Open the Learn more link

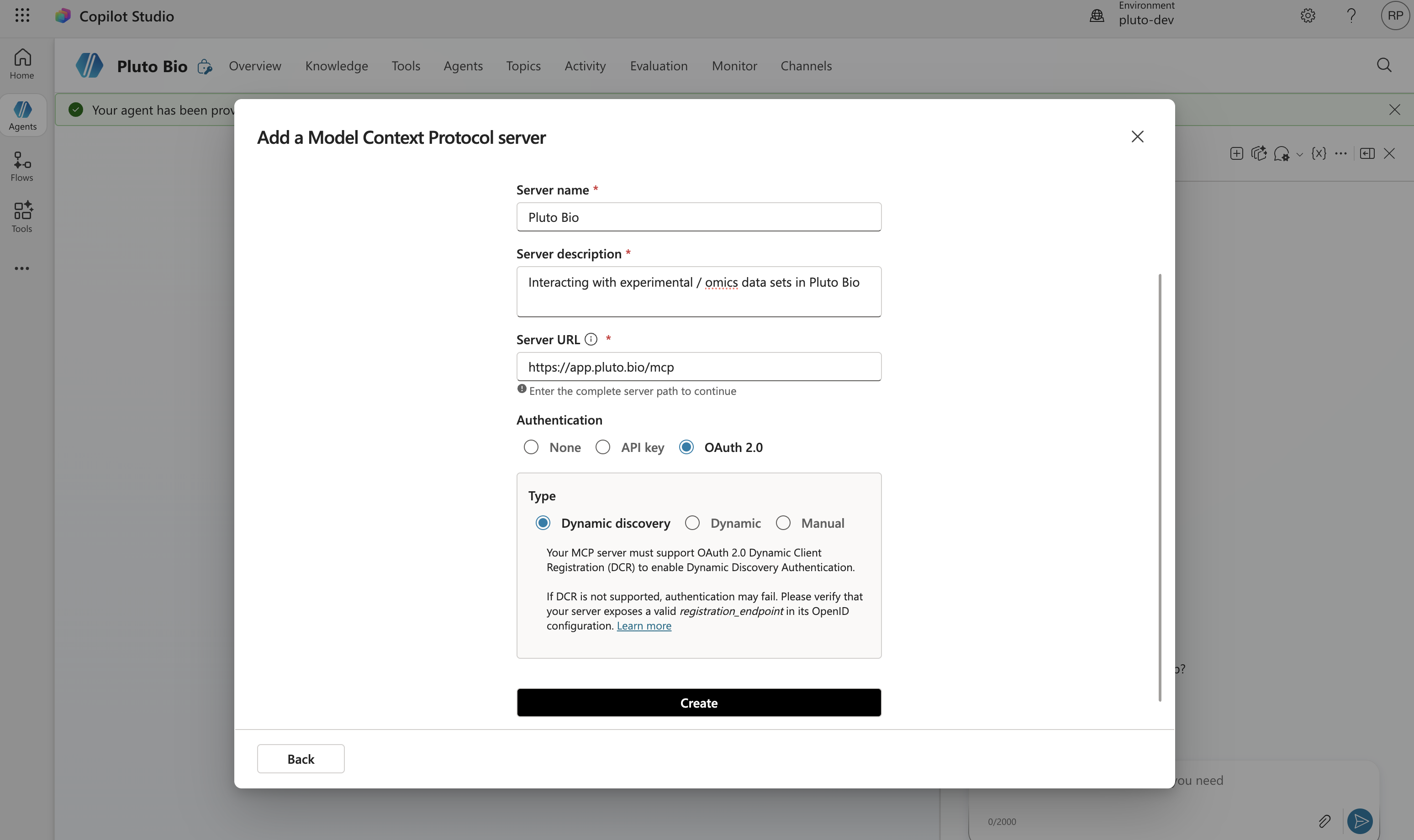click(644, 625)
